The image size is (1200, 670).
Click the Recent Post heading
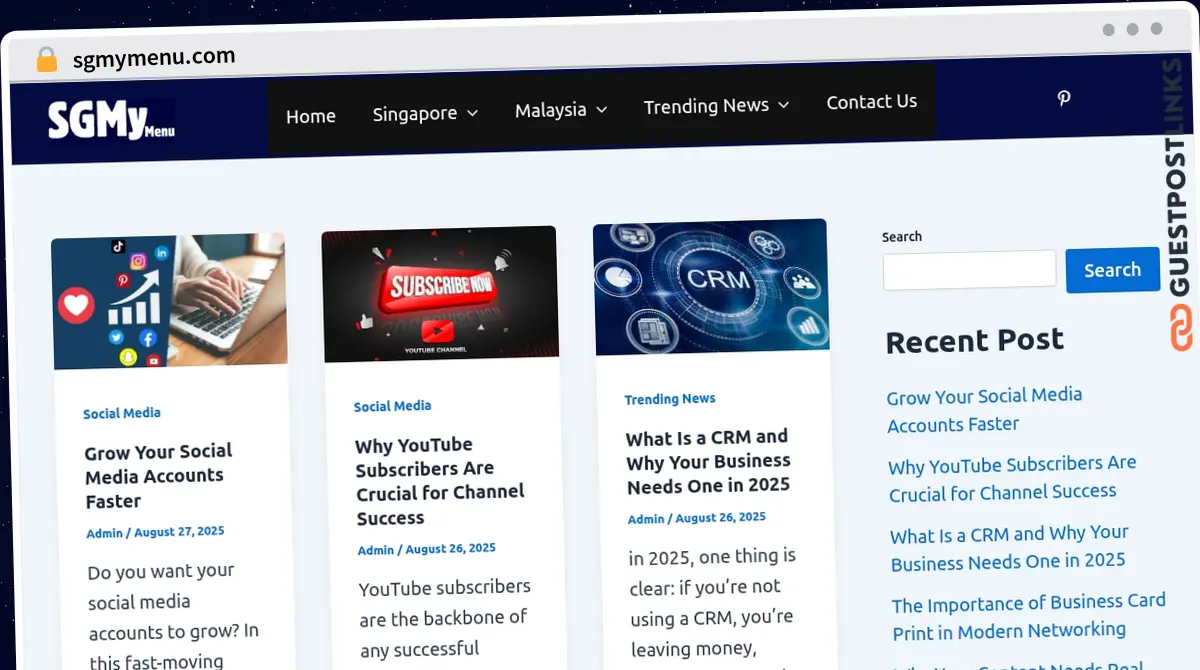point(975,341)
